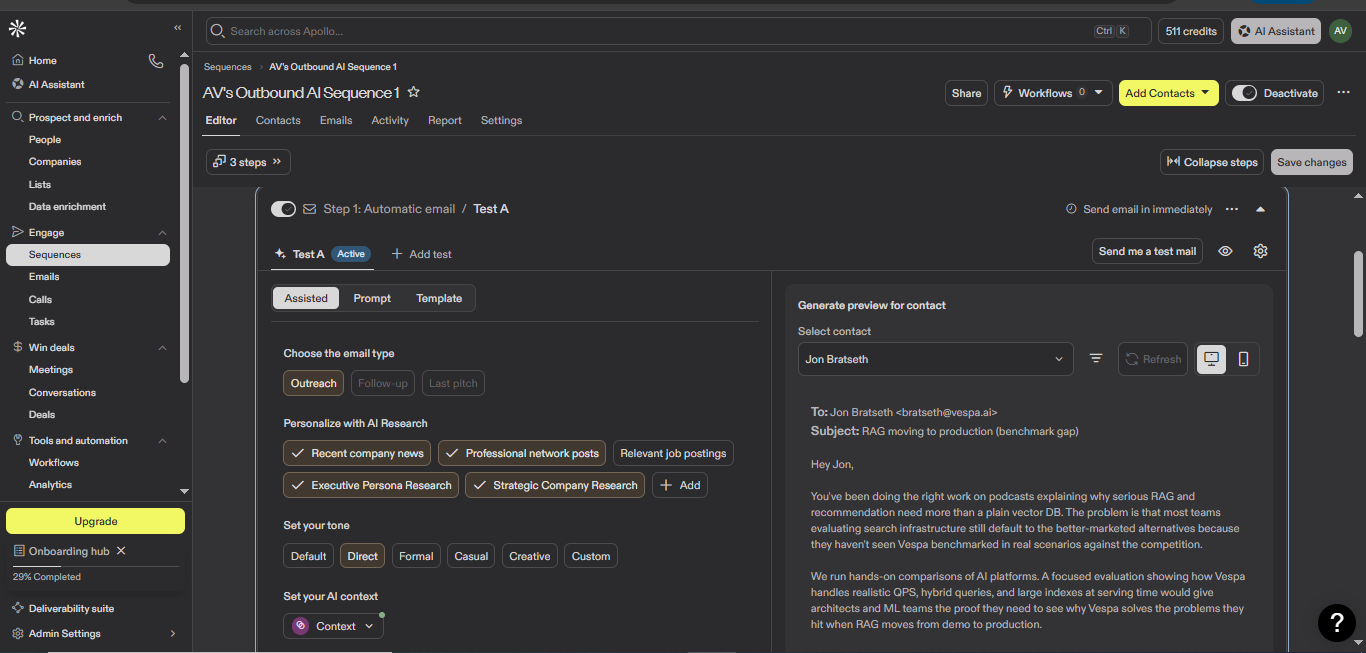Click Send me a test mail

[1147, 252]
